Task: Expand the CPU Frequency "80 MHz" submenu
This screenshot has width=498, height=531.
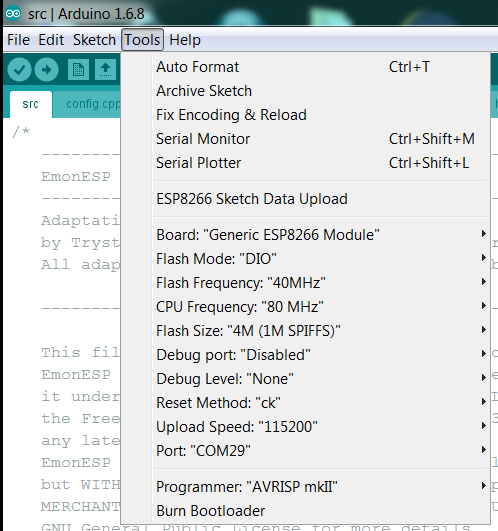Action: [305, 307]
